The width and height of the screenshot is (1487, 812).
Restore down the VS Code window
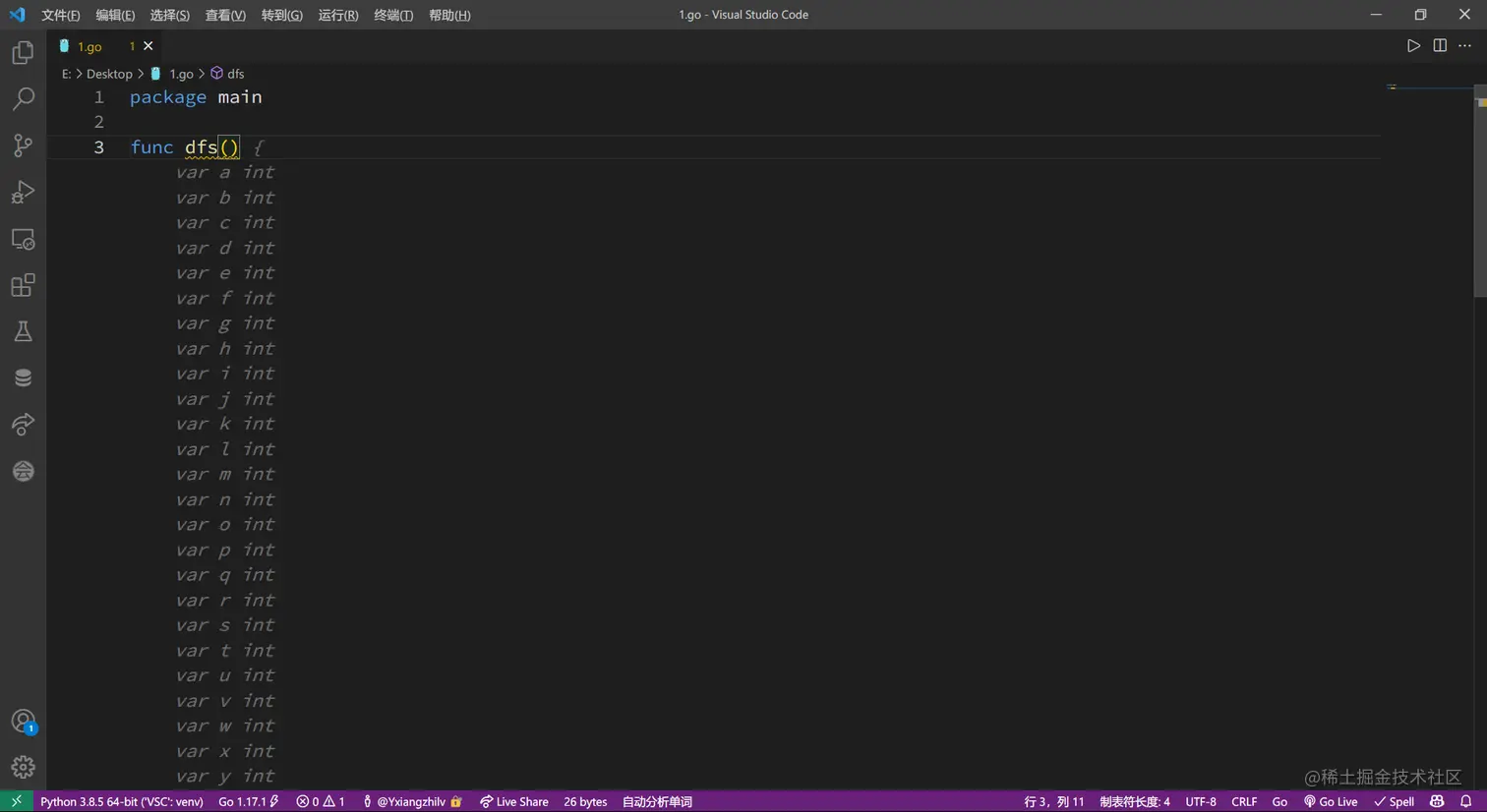pos(1420,15)
